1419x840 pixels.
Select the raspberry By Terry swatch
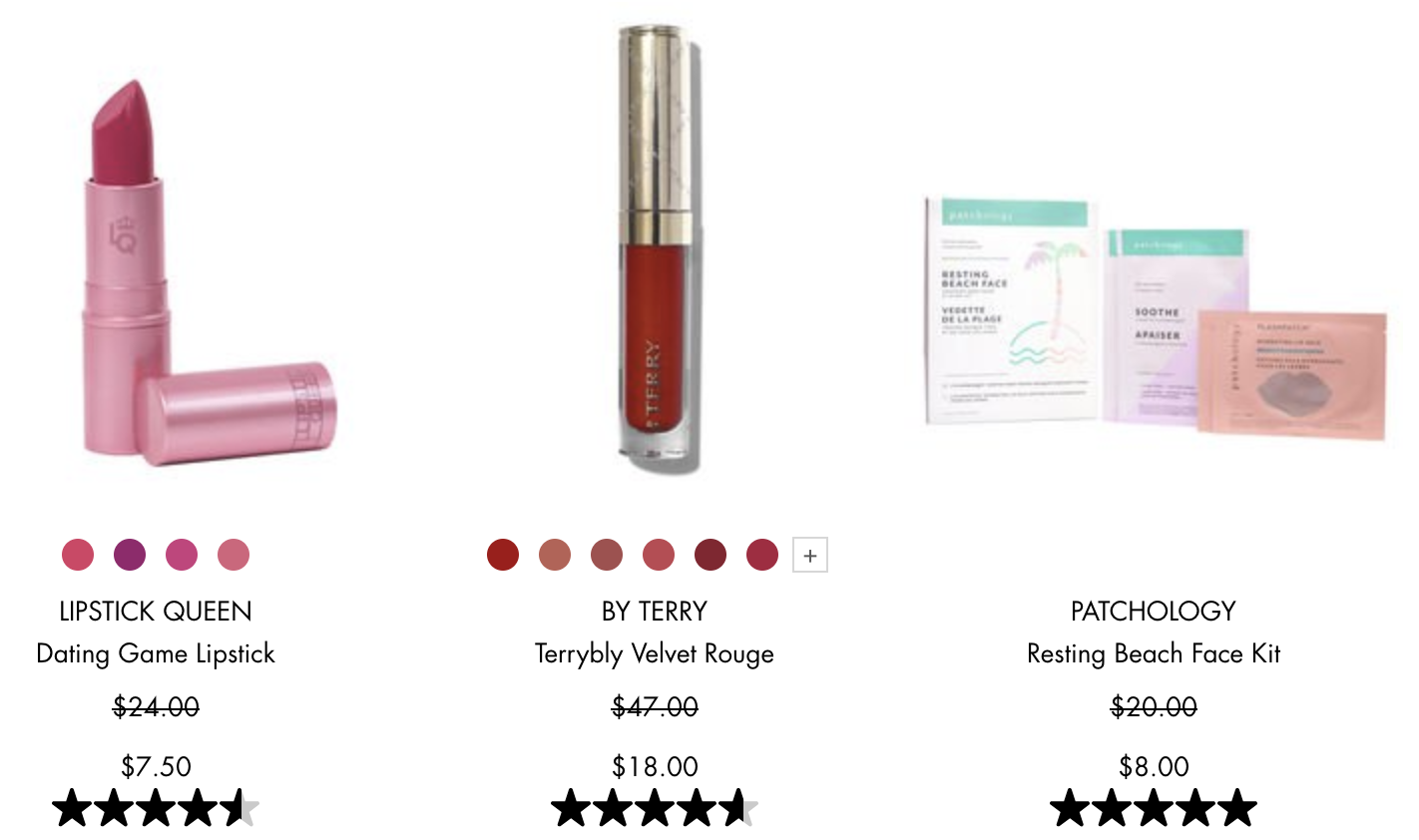[x=762, y=554]
